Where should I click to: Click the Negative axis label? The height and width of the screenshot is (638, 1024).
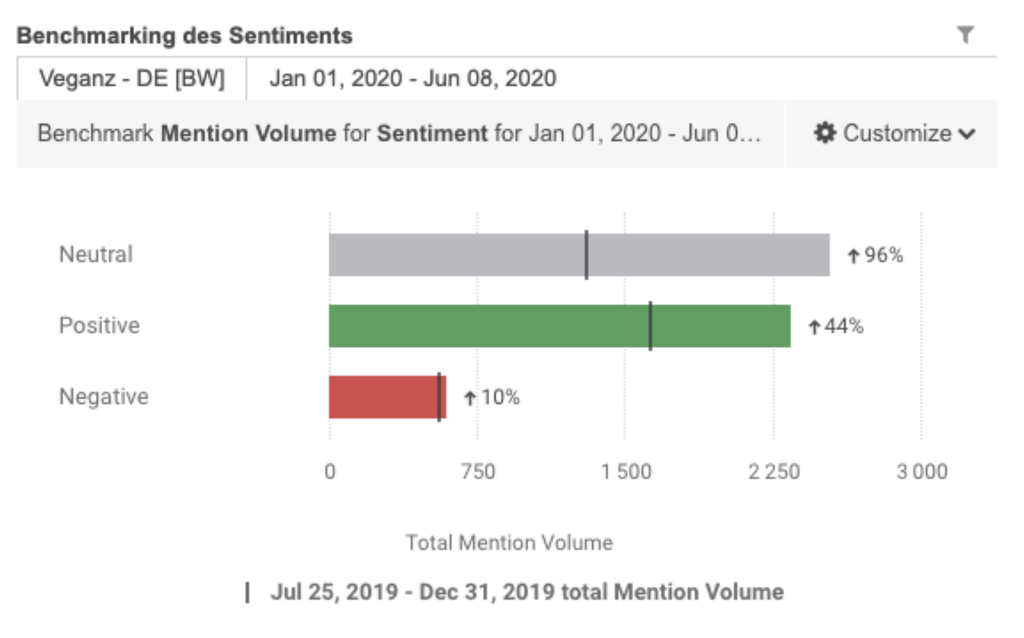(x=103, y=397)
